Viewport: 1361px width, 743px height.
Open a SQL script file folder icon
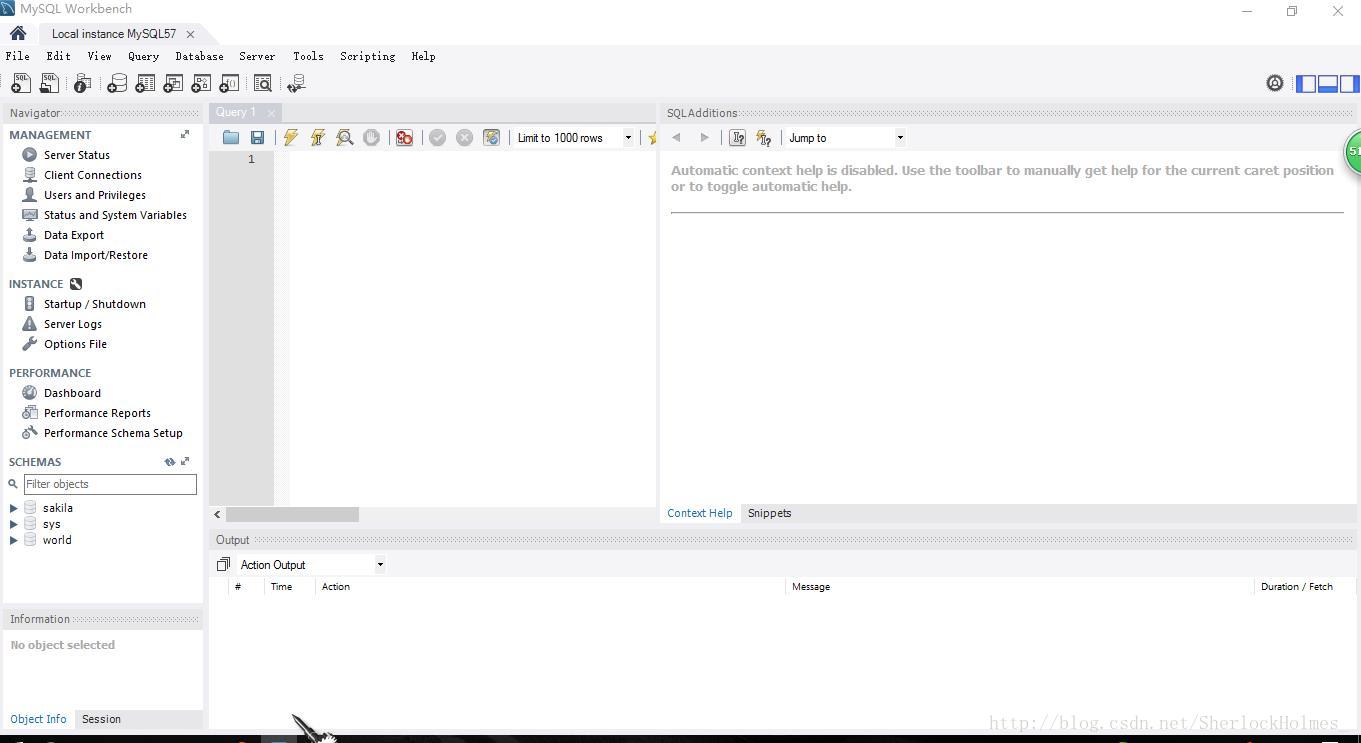pyautogui.click(x=231, y=138)
